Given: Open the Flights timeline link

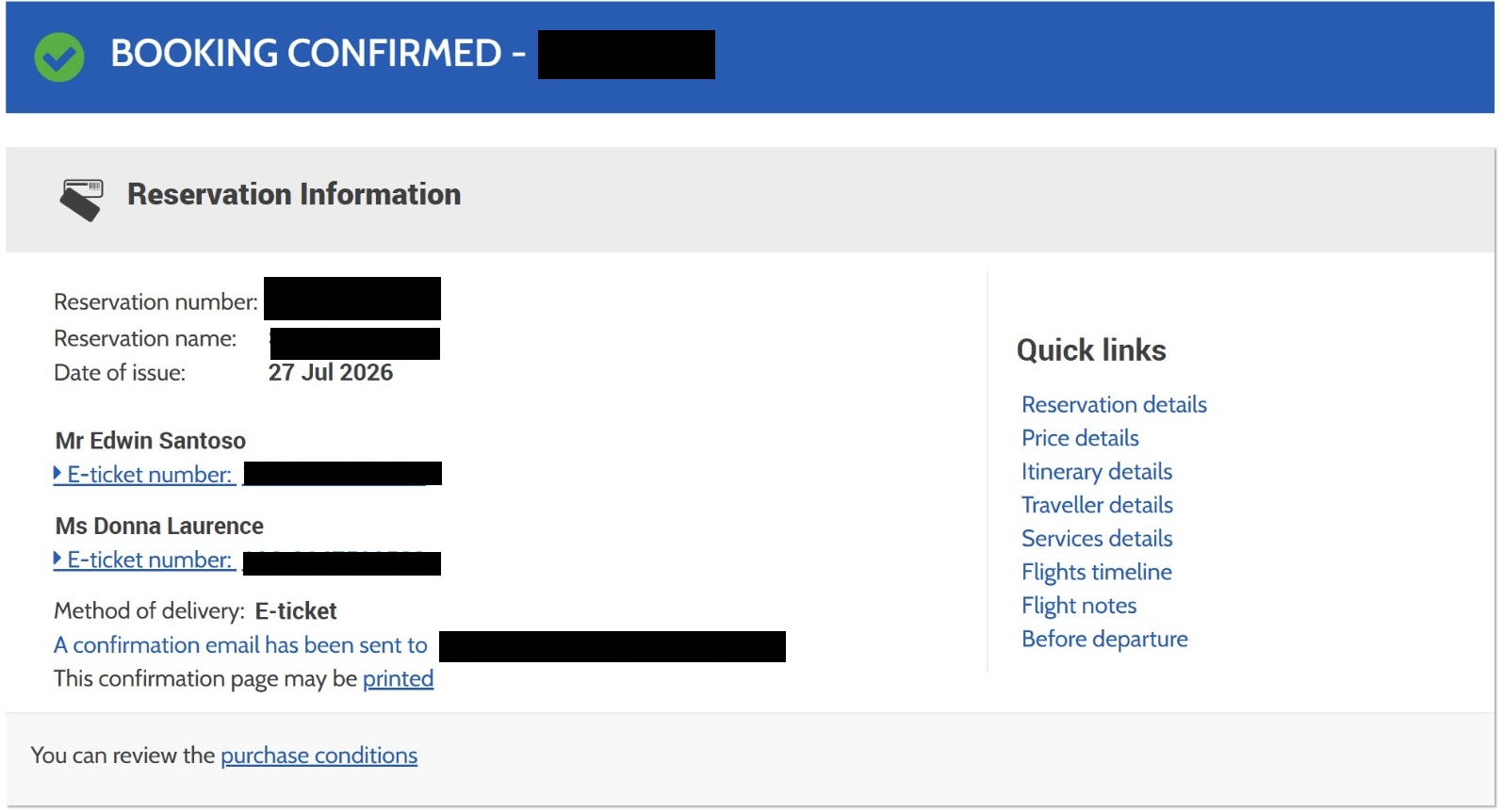Looking at the screenshot, I should click(1097, 572).
